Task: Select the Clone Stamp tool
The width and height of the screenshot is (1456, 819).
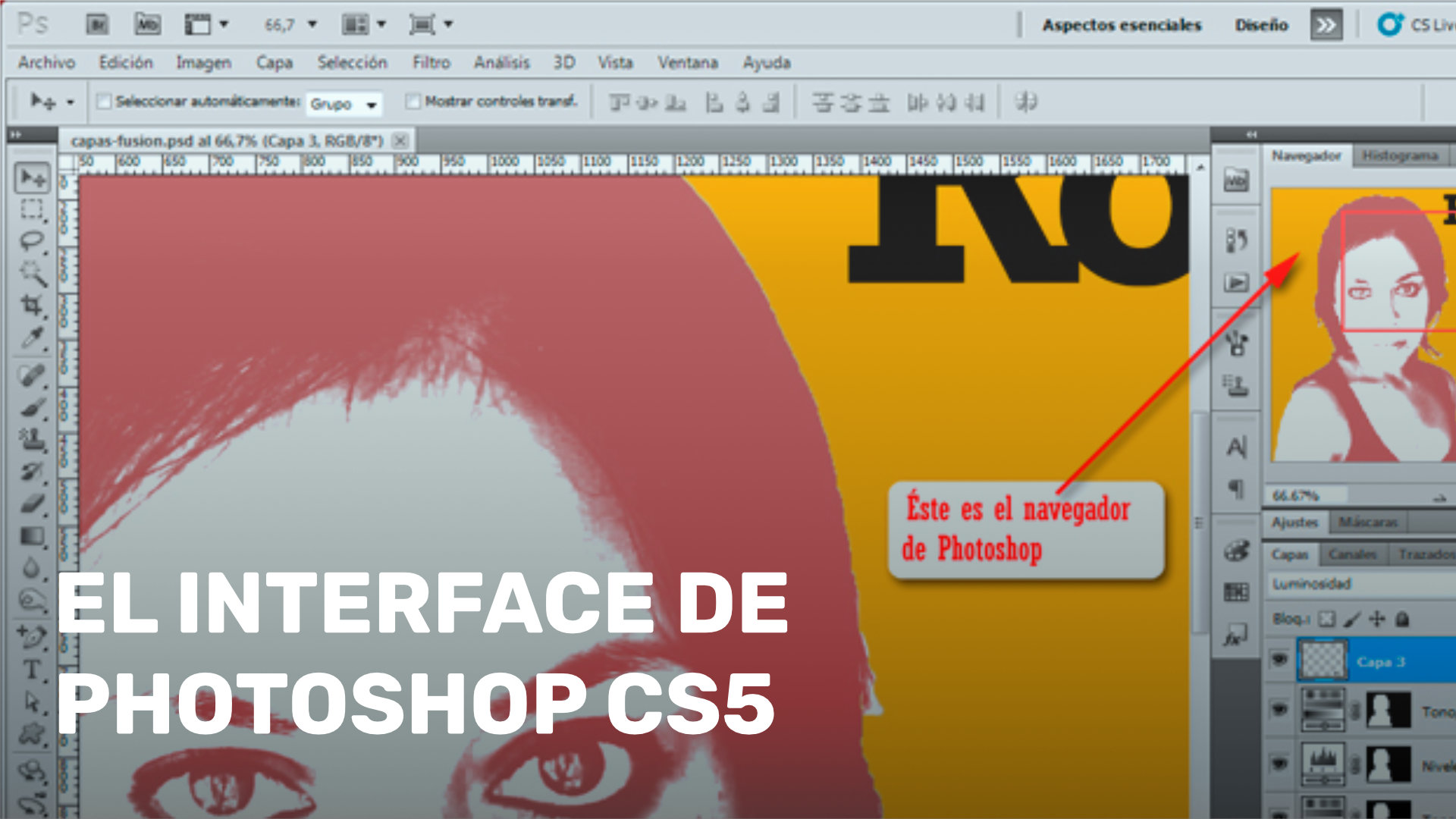Action: 32,440
